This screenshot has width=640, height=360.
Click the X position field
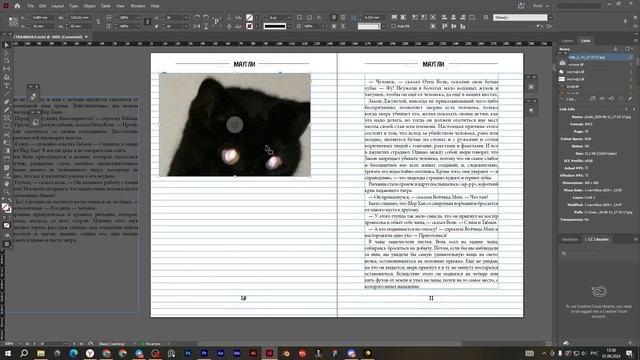coord(42,18)
